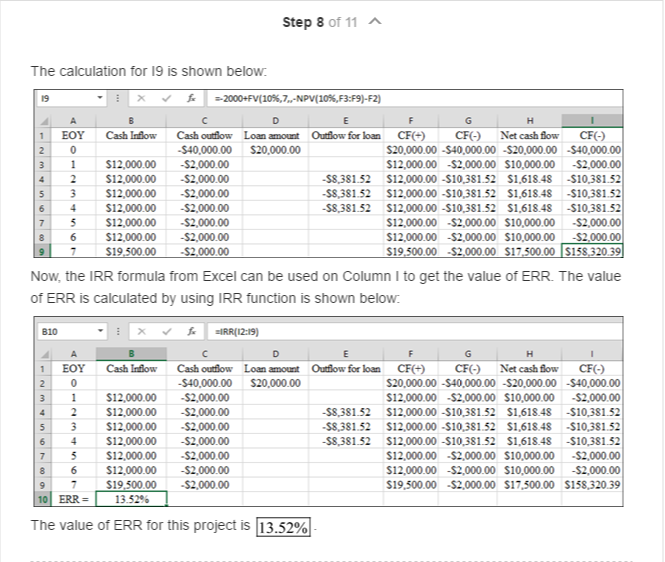Viewport: 665px width, 562px height.
Task: Select cell I9 $158,320.39 in upper spreadsheet
Action: point(592,251)
